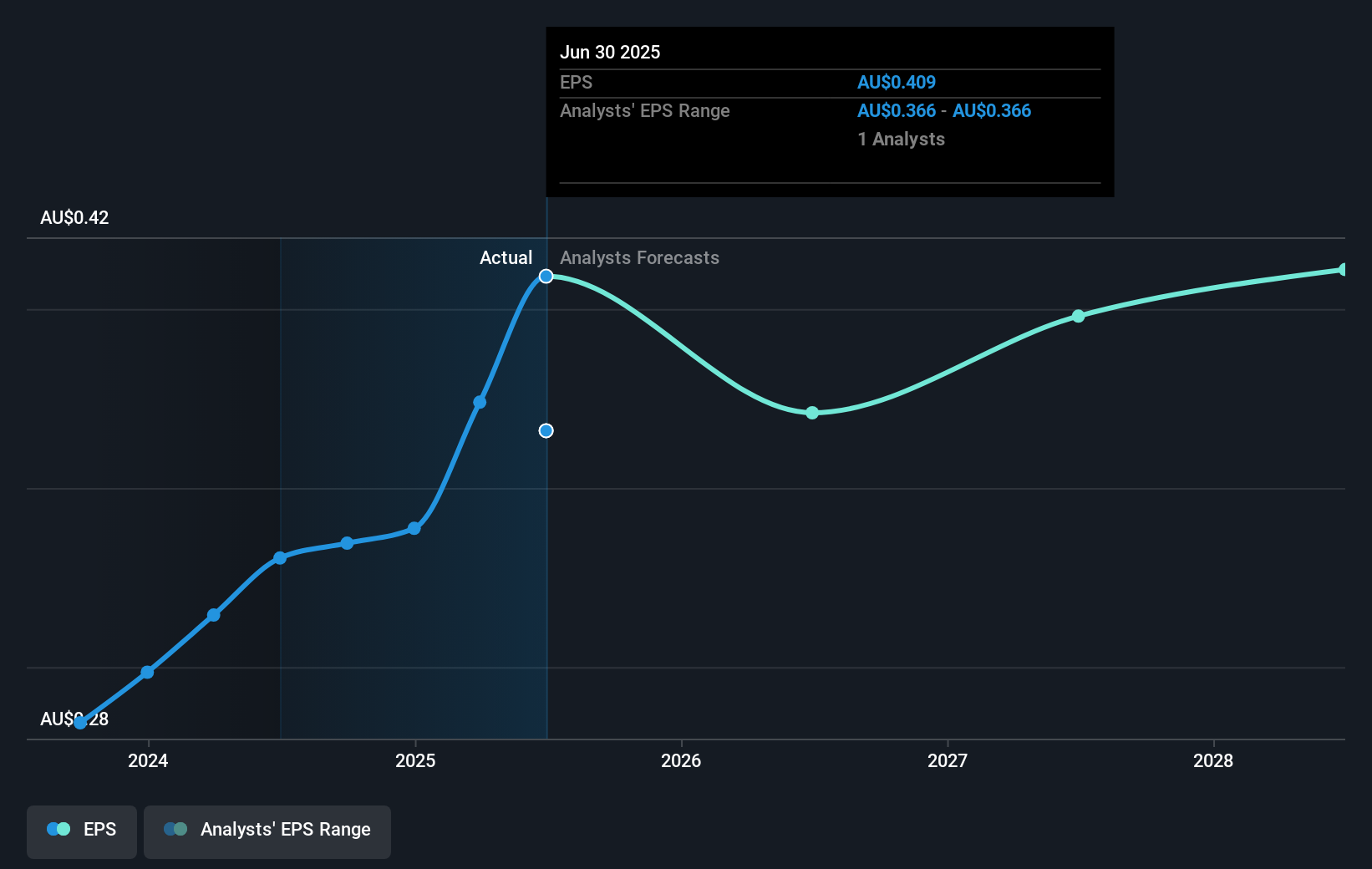Select the mid-2028 forecast end point
The image size is (1372, 869).
[1344, 269]
